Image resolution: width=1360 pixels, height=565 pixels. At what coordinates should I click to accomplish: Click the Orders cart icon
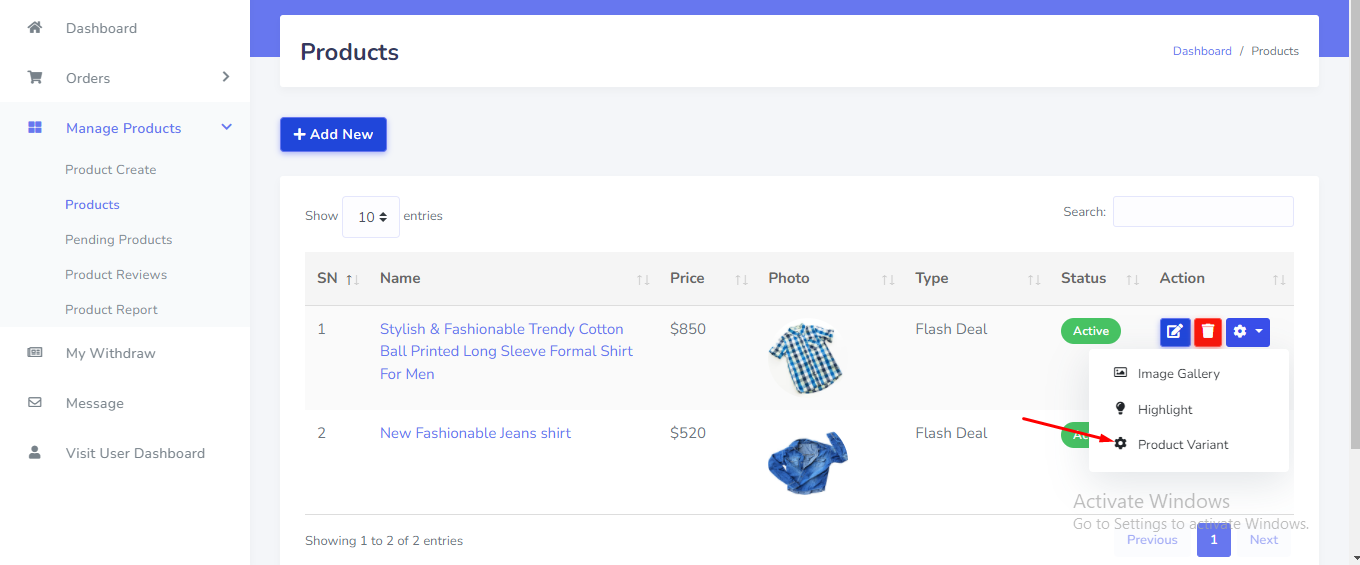pyautogui.click(x=35, y=78)
